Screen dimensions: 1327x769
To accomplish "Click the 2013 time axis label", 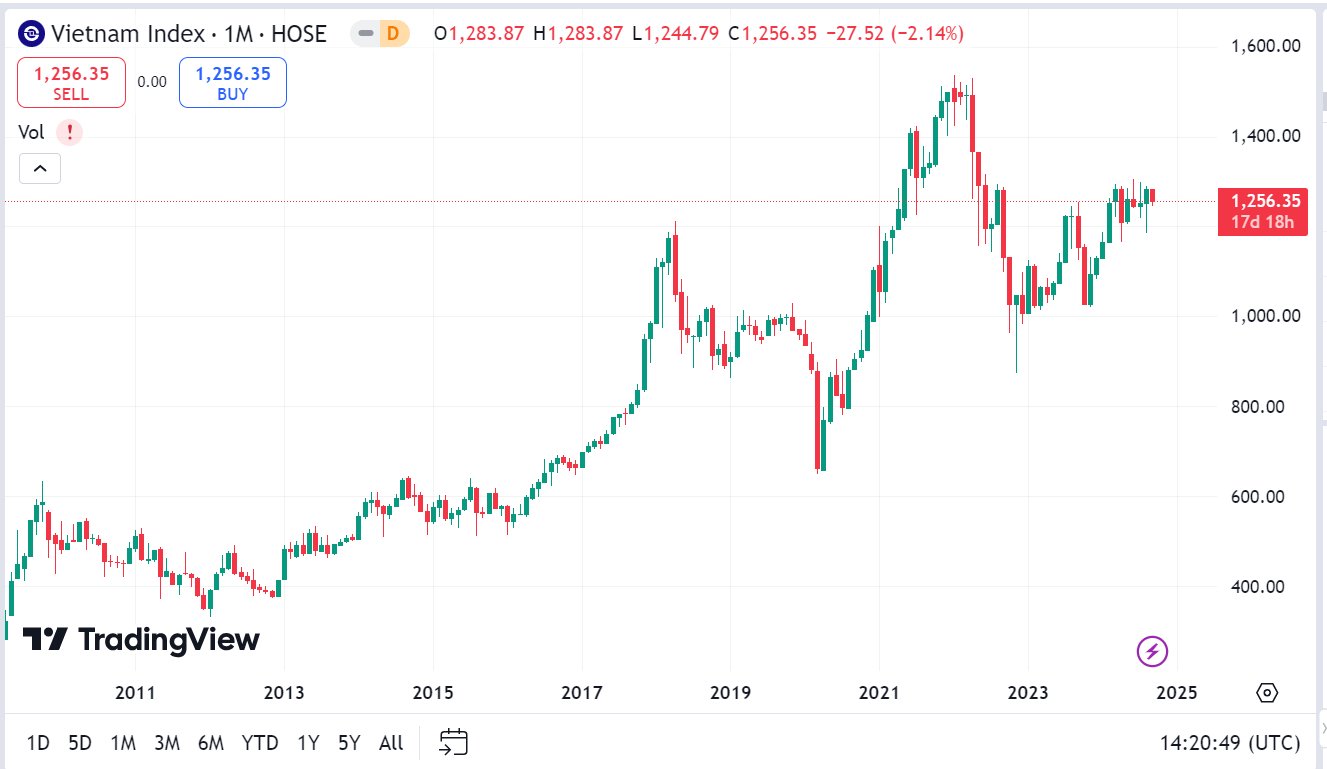I will click(283, 693).
